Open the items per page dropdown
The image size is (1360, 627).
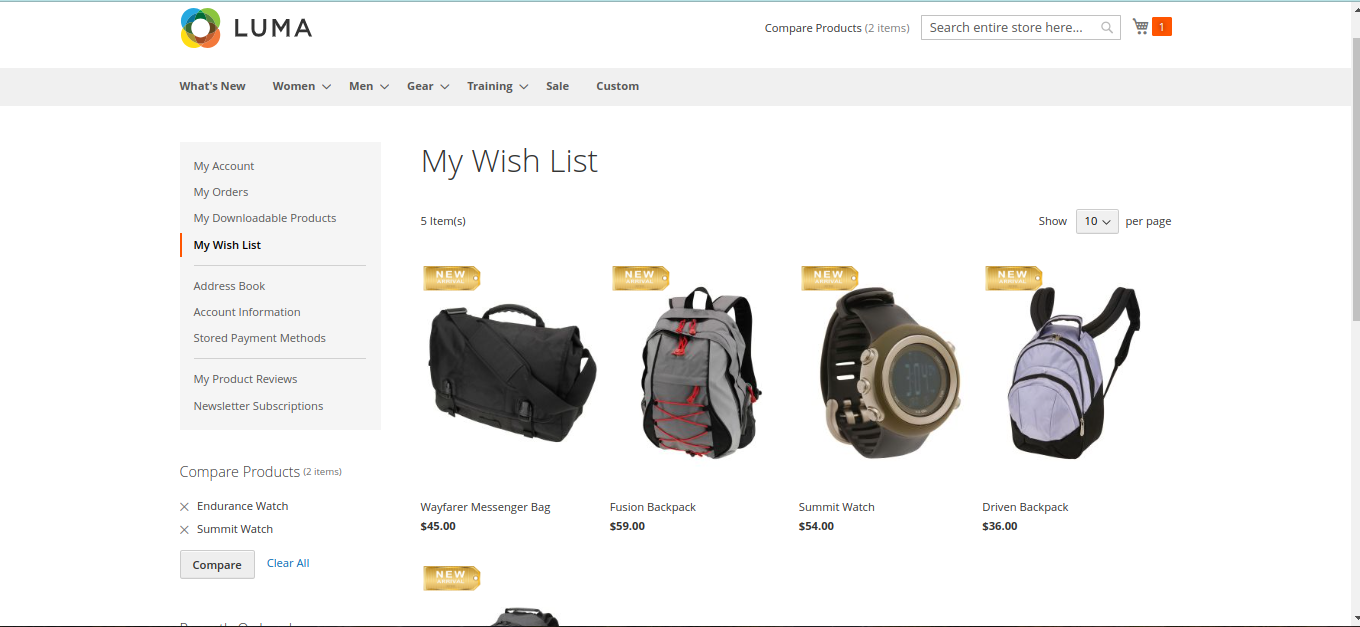(x=1097, y=221)
